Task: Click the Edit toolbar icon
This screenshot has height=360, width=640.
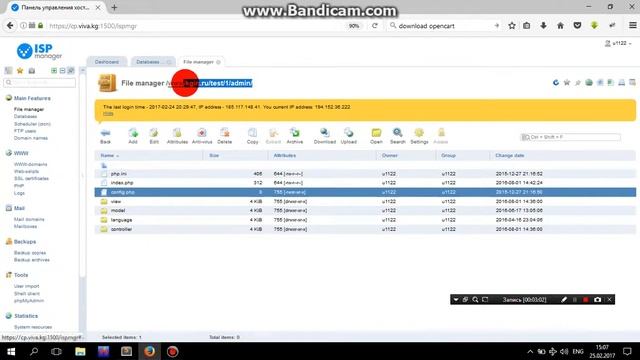Action: pyautogui.click(x=154, y=136)
